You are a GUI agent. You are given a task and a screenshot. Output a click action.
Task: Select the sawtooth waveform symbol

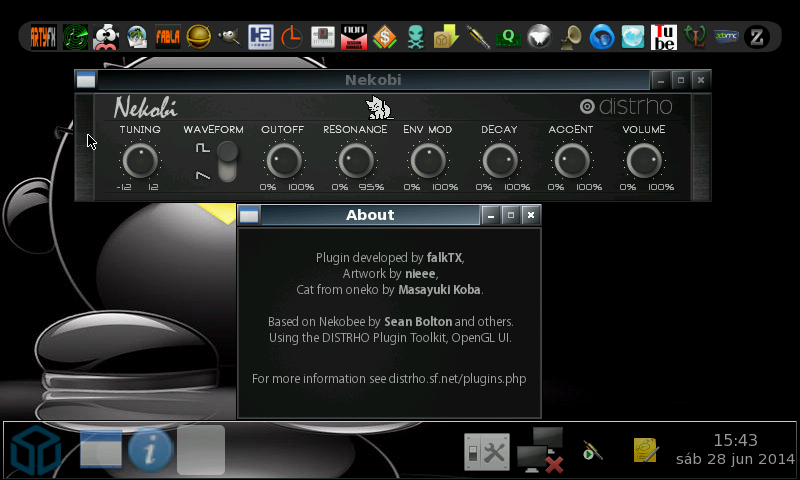202,176
